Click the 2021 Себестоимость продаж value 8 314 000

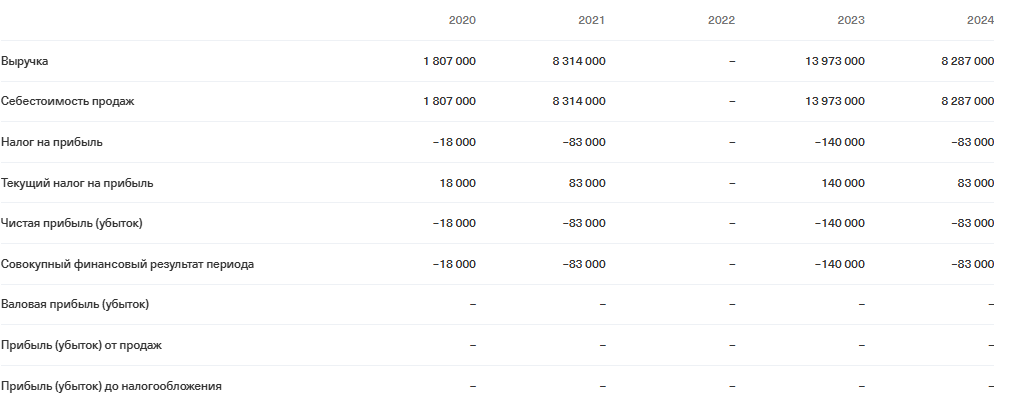tap(578, 101)
